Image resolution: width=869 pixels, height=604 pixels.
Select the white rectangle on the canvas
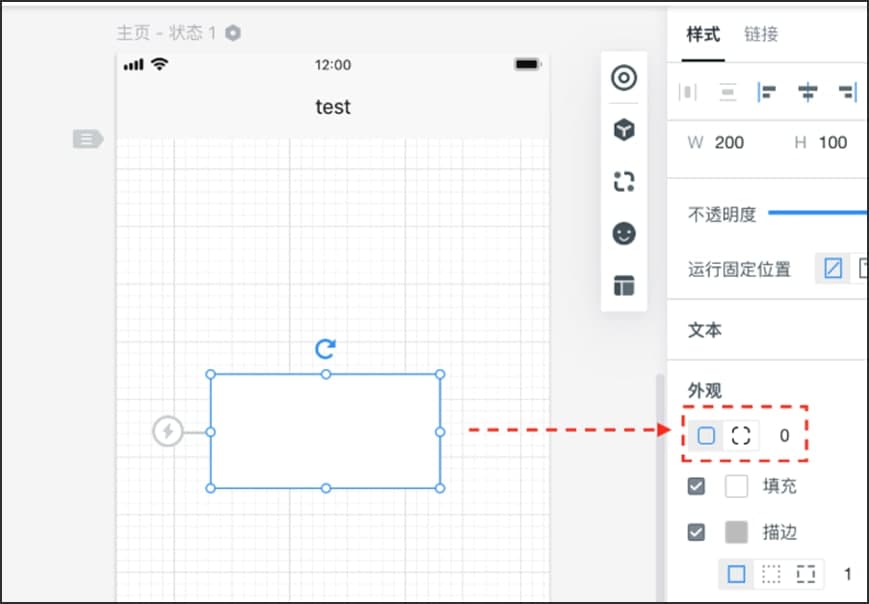325,431
